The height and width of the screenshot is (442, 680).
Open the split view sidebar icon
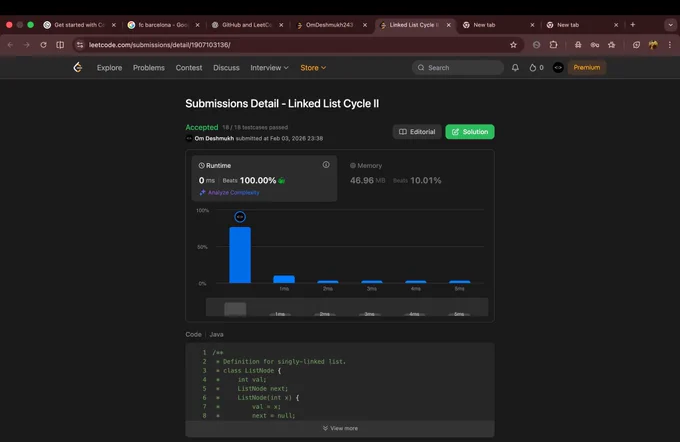[x=60, y=45]
